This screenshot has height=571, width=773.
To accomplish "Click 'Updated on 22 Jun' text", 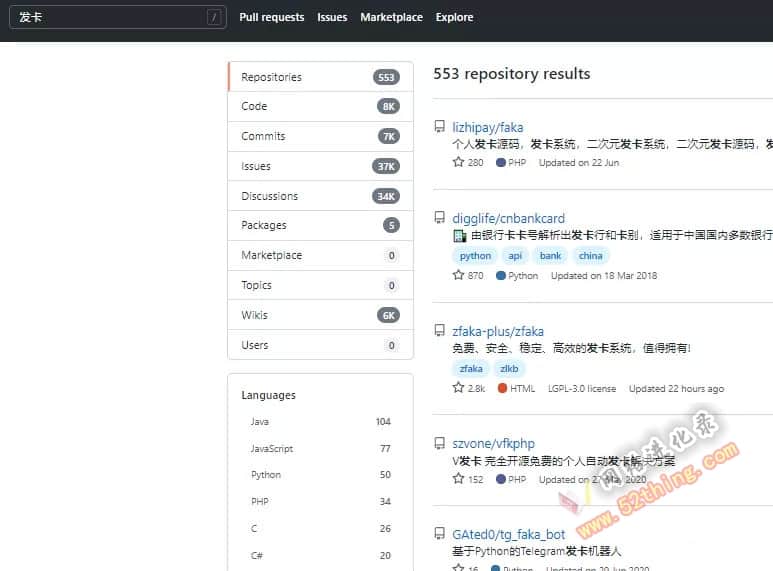I will [x=579, y=163].
